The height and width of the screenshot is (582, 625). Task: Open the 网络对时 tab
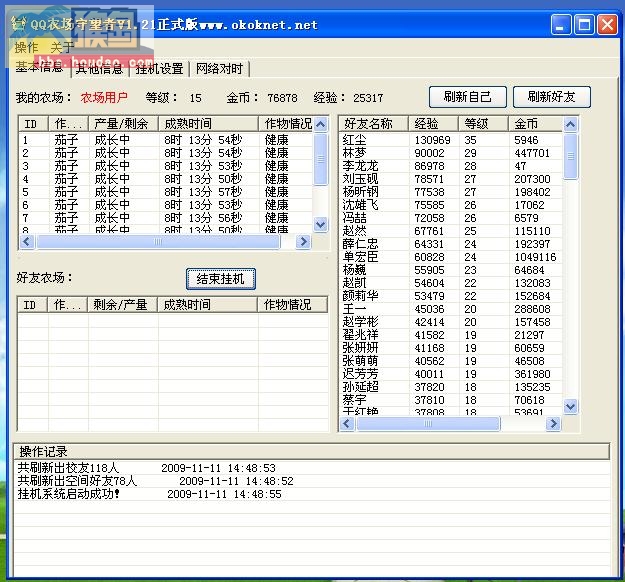click(219, 69)
